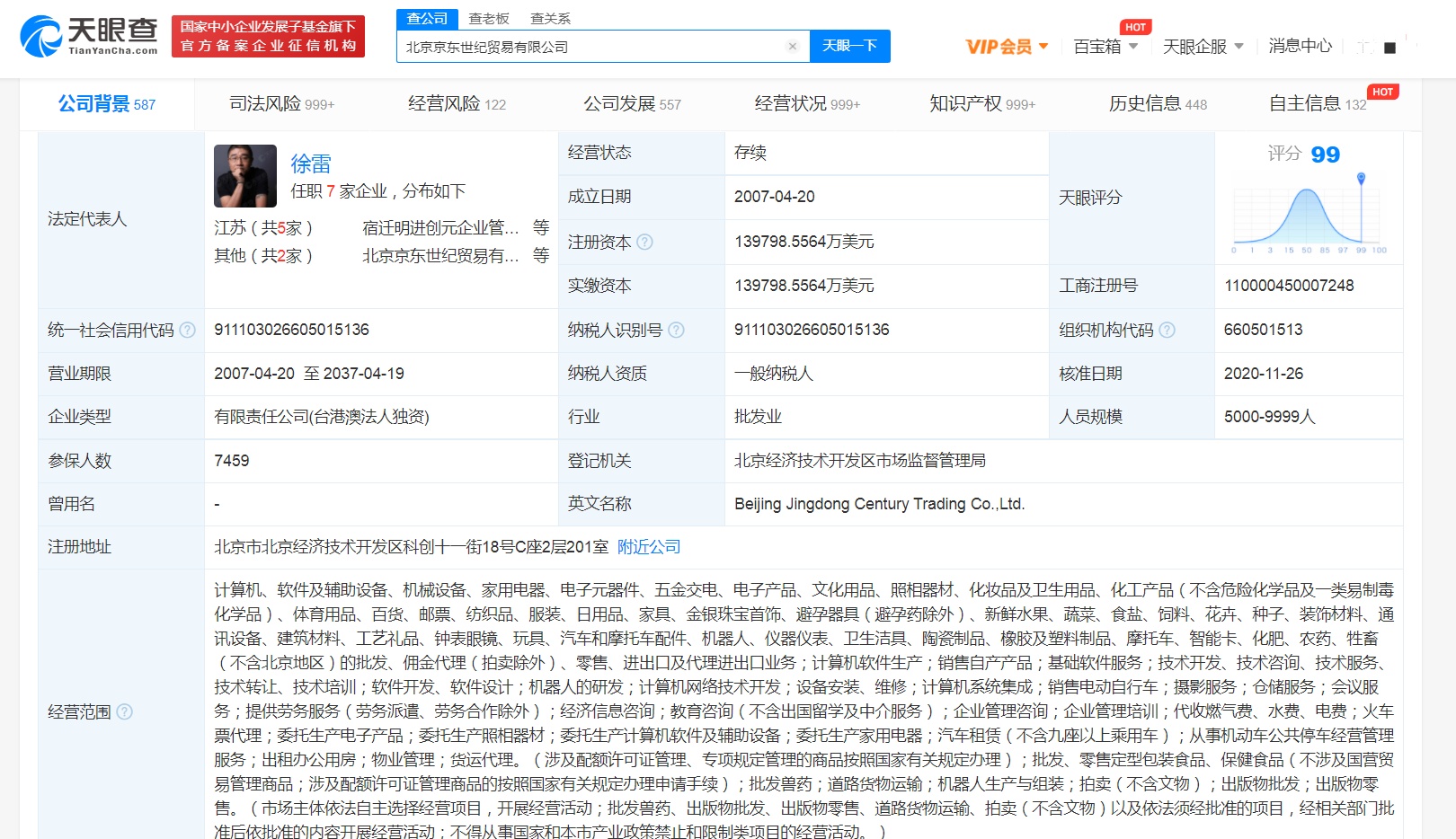Select 成立日期 value 2007-04-20

coord(774,197)
